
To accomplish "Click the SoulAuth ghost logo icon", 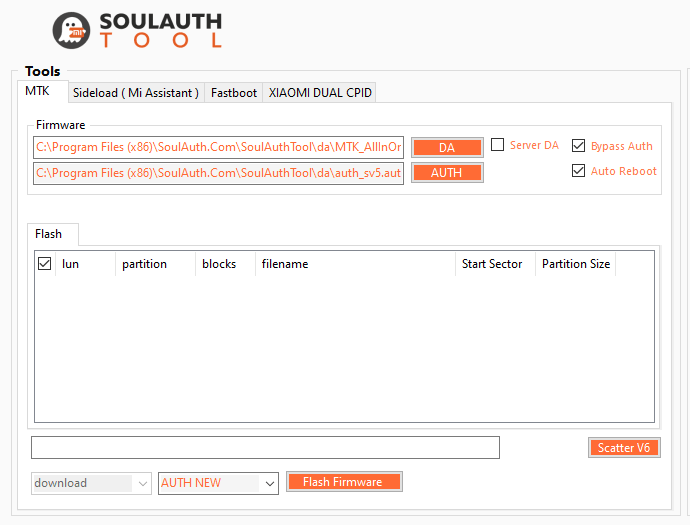I will [71, 30].
